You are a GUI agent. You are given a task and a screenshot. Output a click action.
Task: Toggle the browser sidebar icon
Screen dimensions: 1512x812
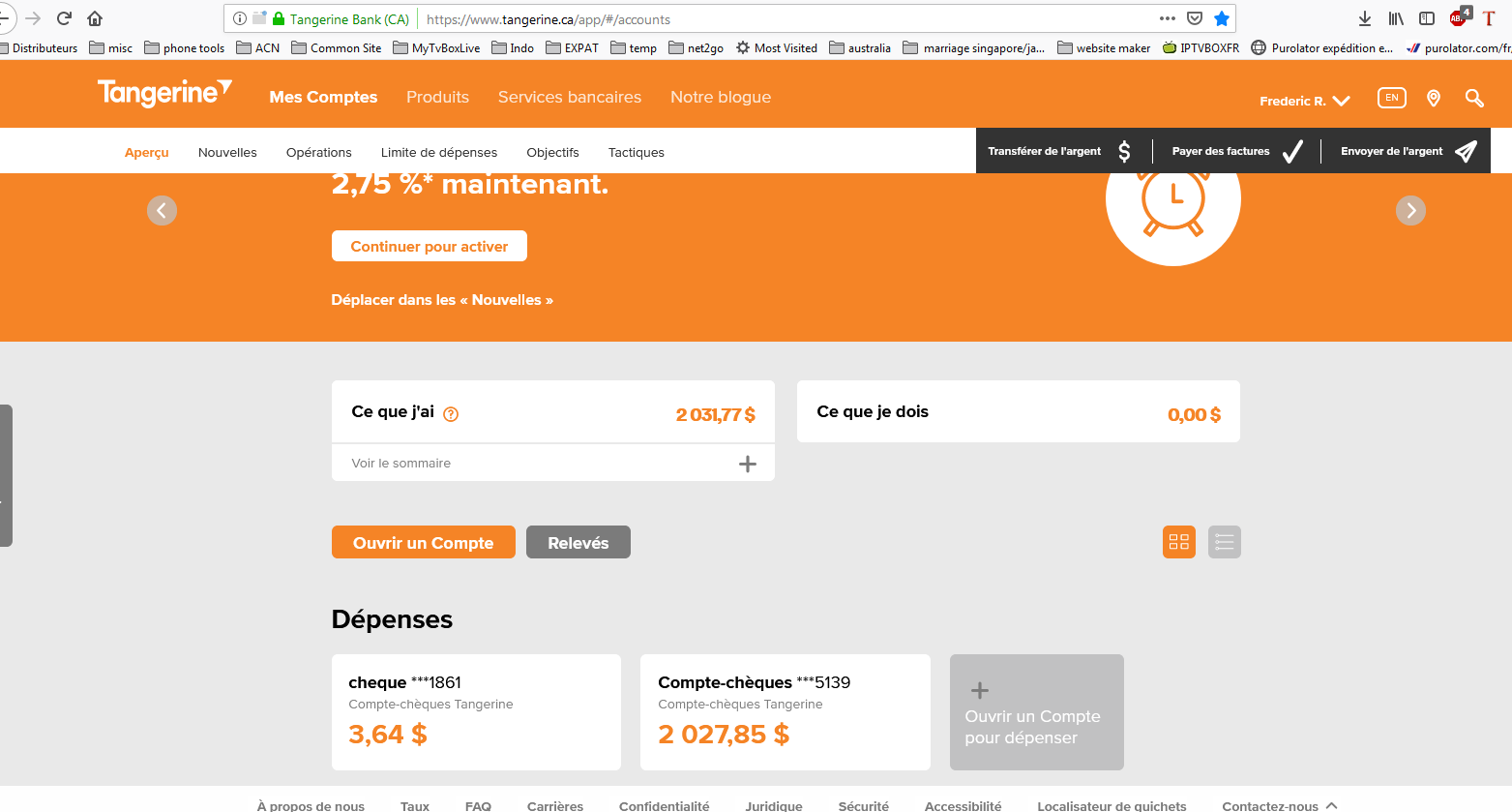click(x=1427, y=18)
